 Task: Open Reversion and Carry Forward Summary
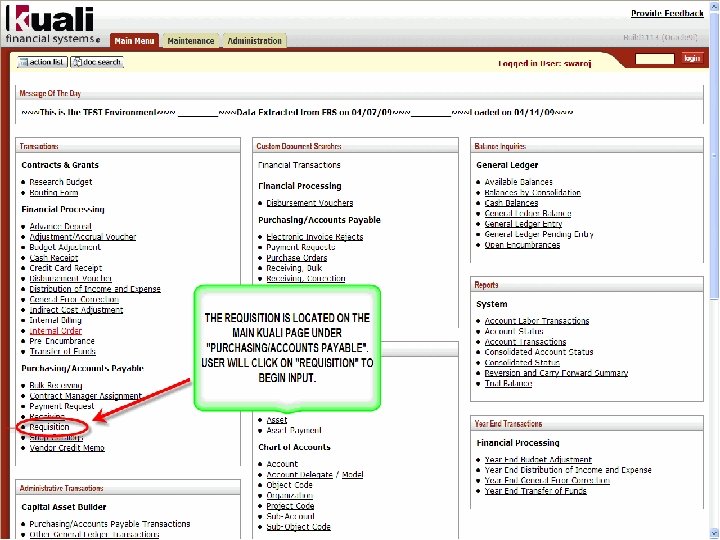556,373
